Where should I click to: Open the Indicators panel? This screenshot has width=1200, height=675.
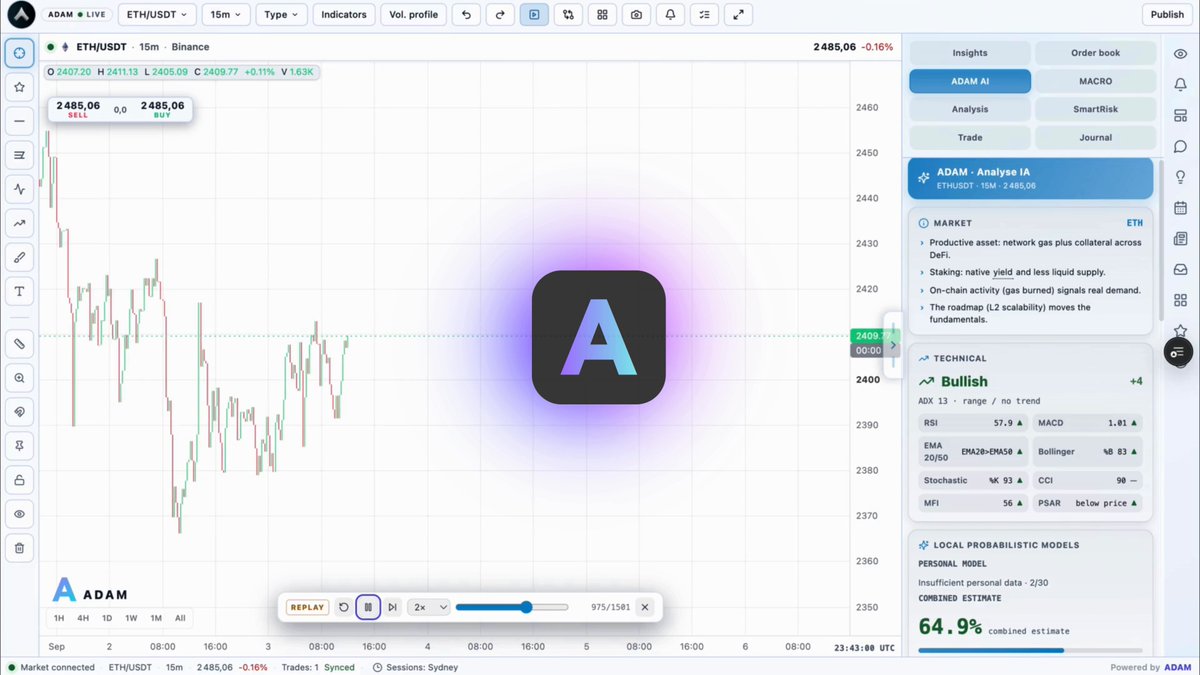[x=344, y=15]
